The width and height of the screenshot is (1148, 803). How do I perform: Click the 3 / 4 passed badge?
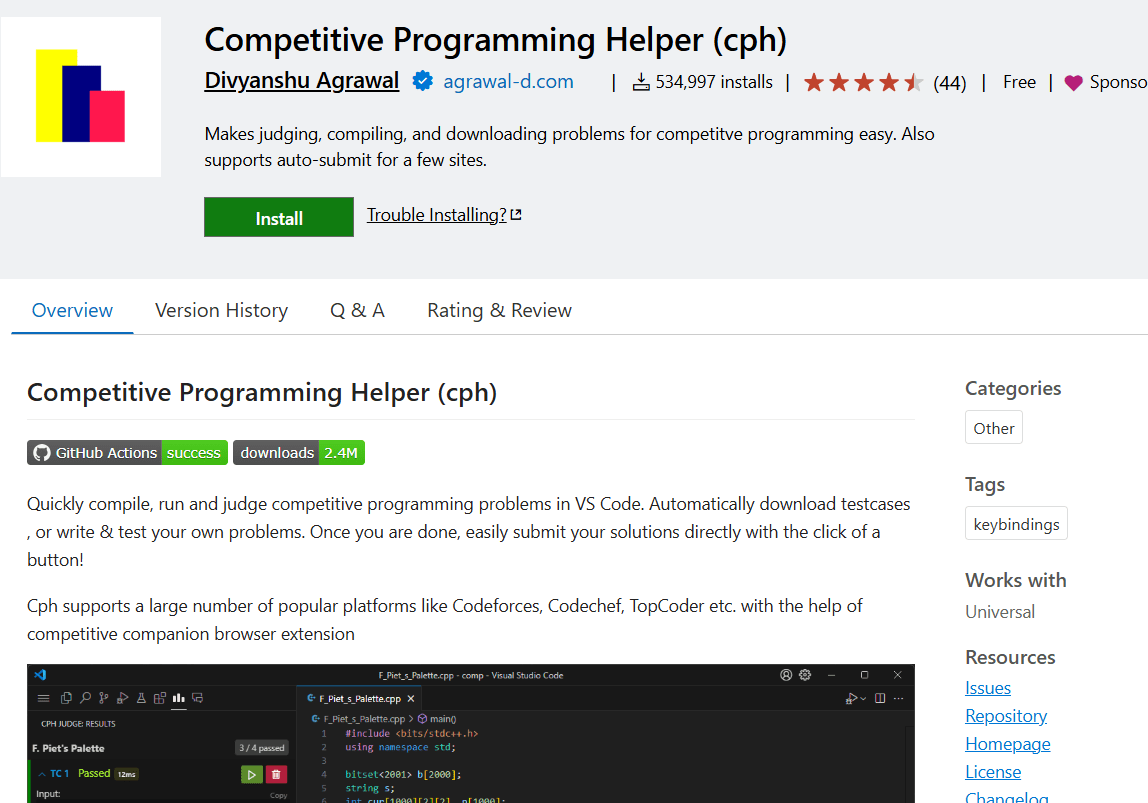pos(261,748)
